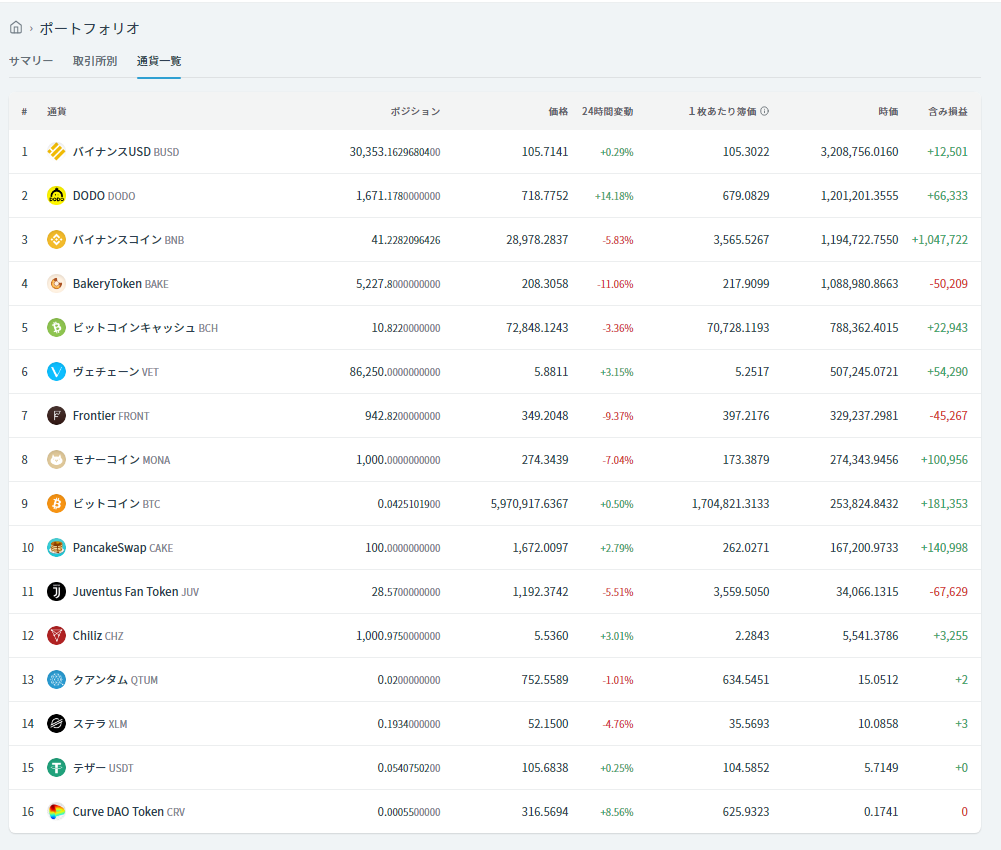Viewport: 1001px width, 850px height.
Task: Click the Stellar XLM icon
Action: [x=56, y=724]
